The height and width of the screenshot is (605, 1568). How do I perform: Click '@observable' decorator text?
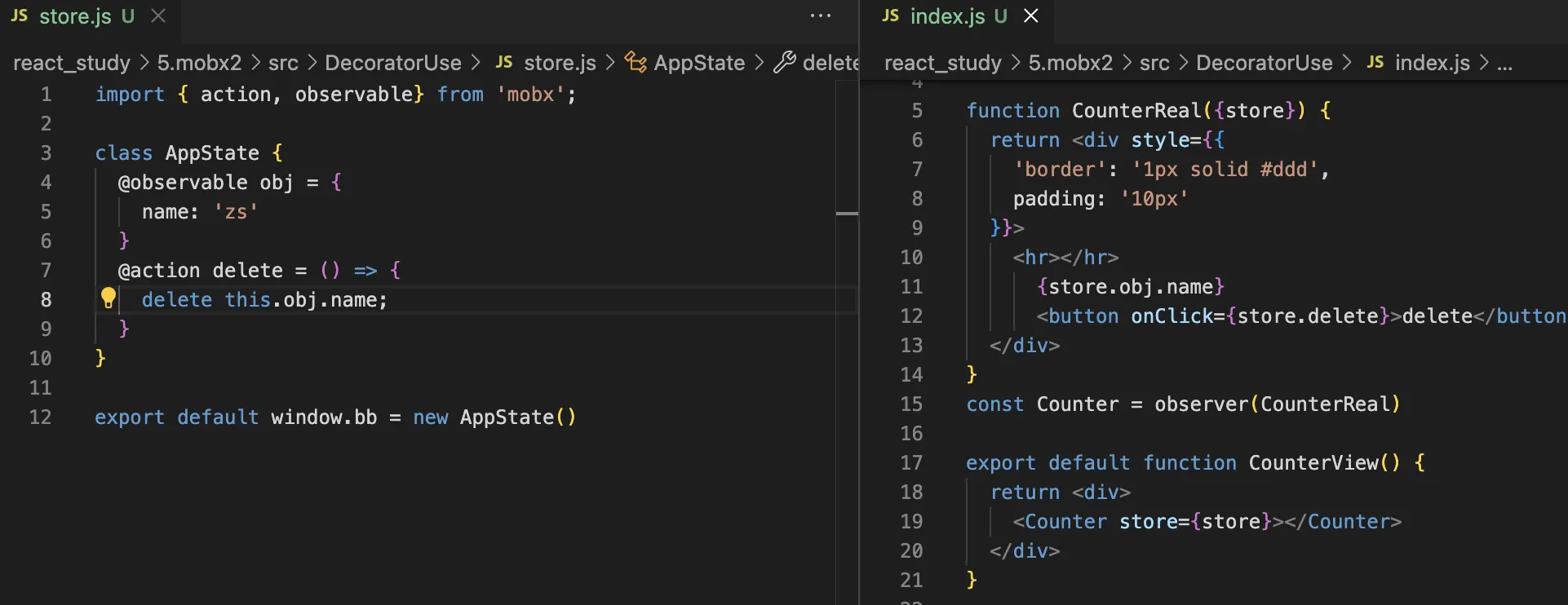tap(183, 183)
